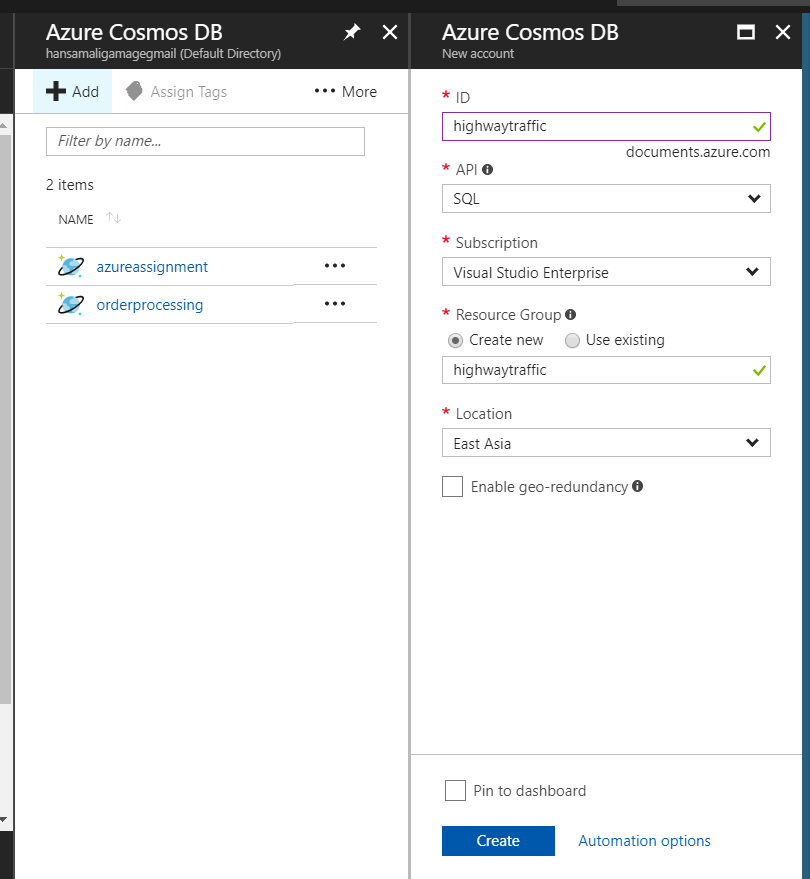Image resolution: width=810 pixels, height=879 pixels.
Task: Open the Location dropdown showing East Asia
Action: [x=606, y=443]
